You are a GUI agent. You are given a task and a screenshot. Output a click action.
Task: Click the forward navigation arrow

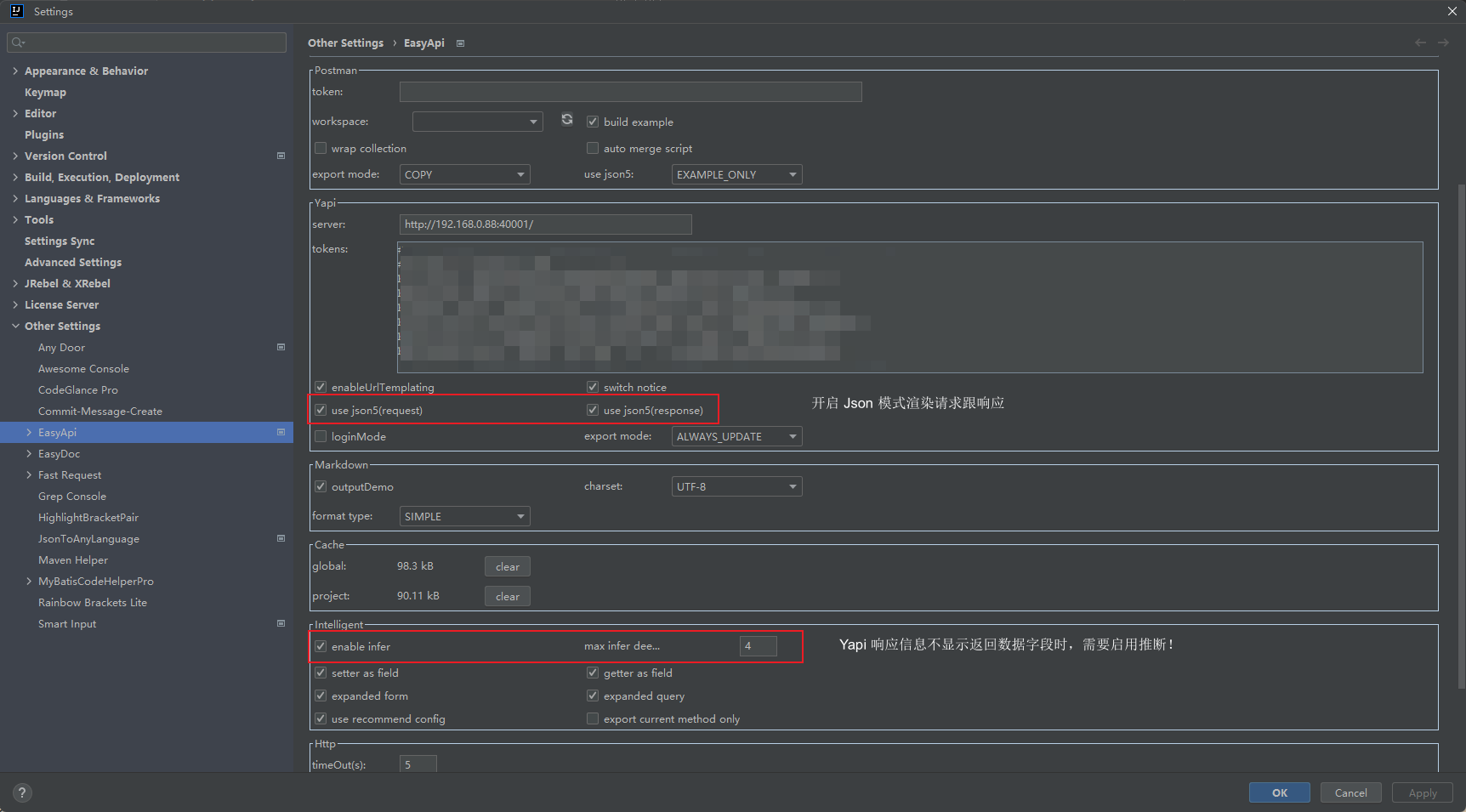click(1443, 43)
